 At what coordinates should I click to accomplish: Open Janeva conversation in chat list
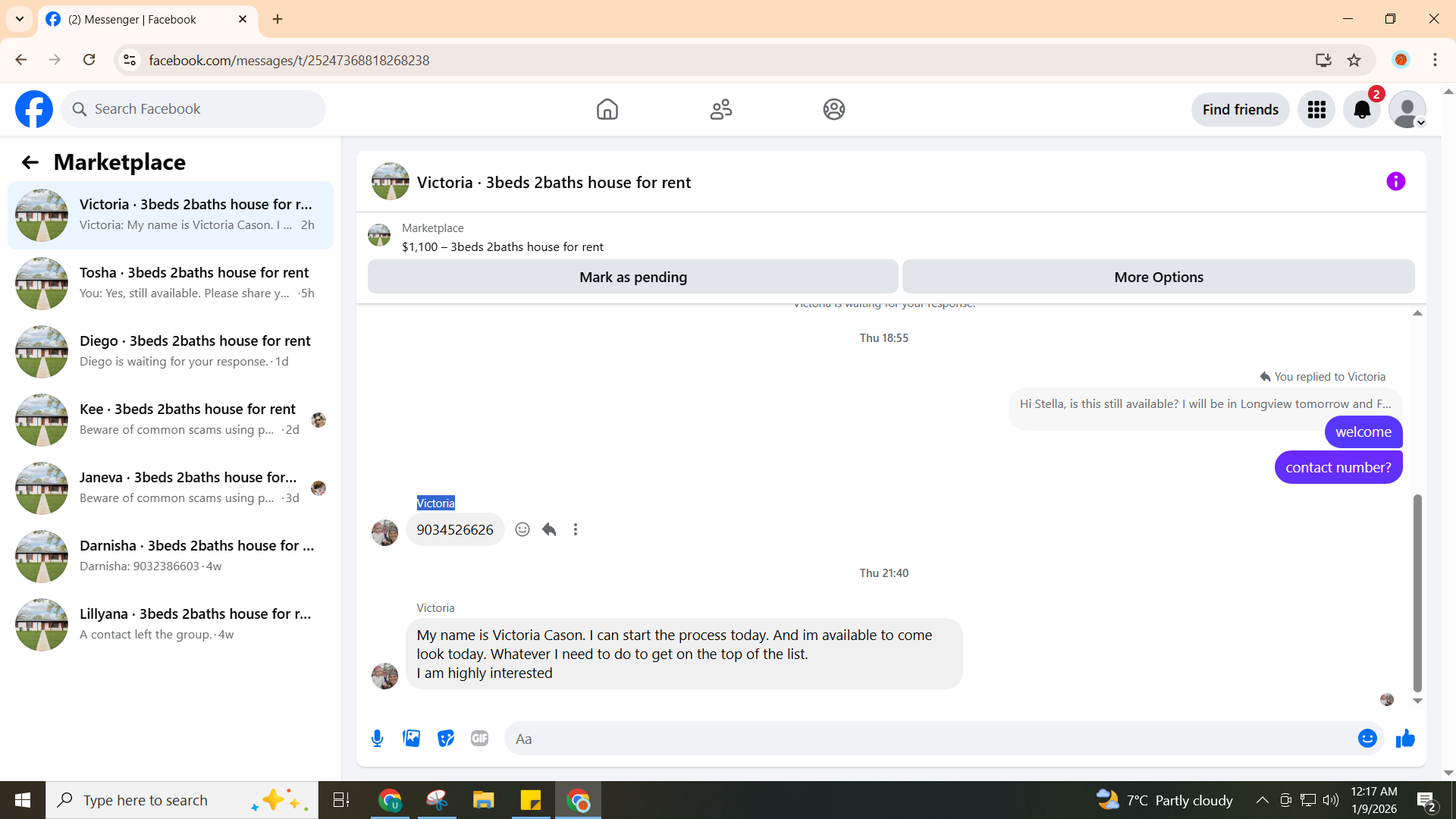point(171,488)
